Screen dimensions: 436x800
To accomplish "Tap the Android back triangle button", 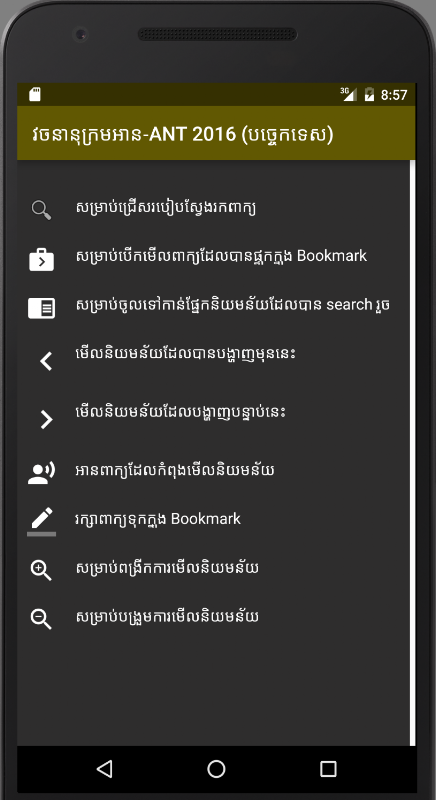I will [x=105, y=768].
